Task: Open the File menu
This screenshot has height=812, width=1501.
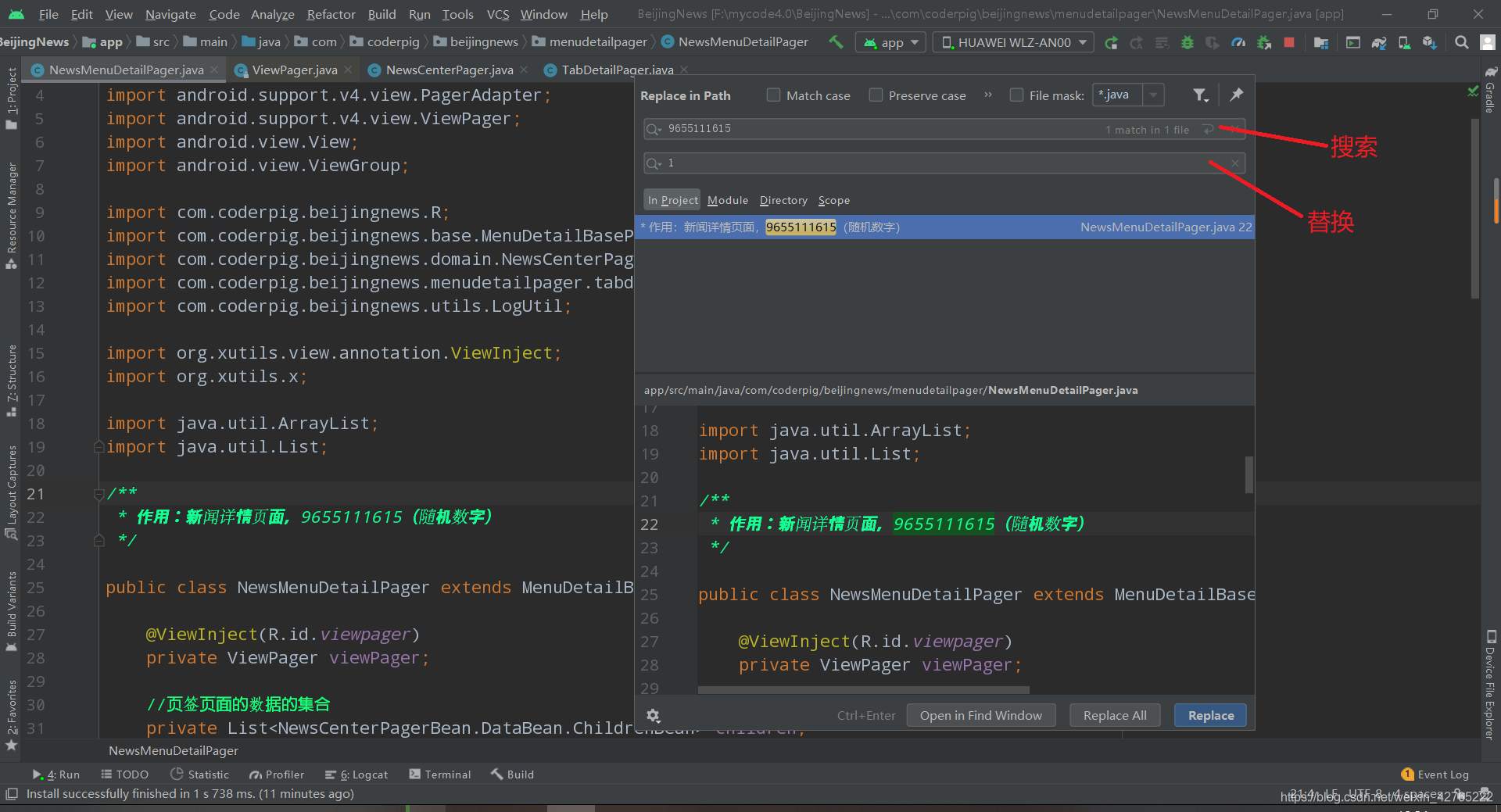Action: (48, 14)
